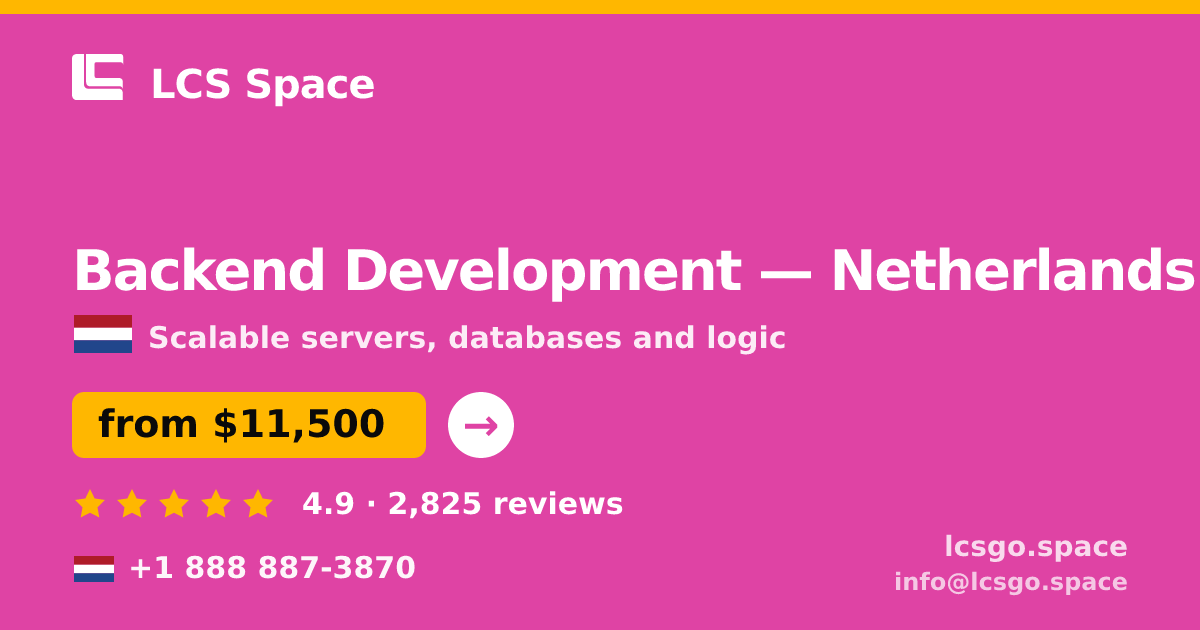Click the phone number +1 888 887-3870

pyautogui.click(x=272, y=568)
